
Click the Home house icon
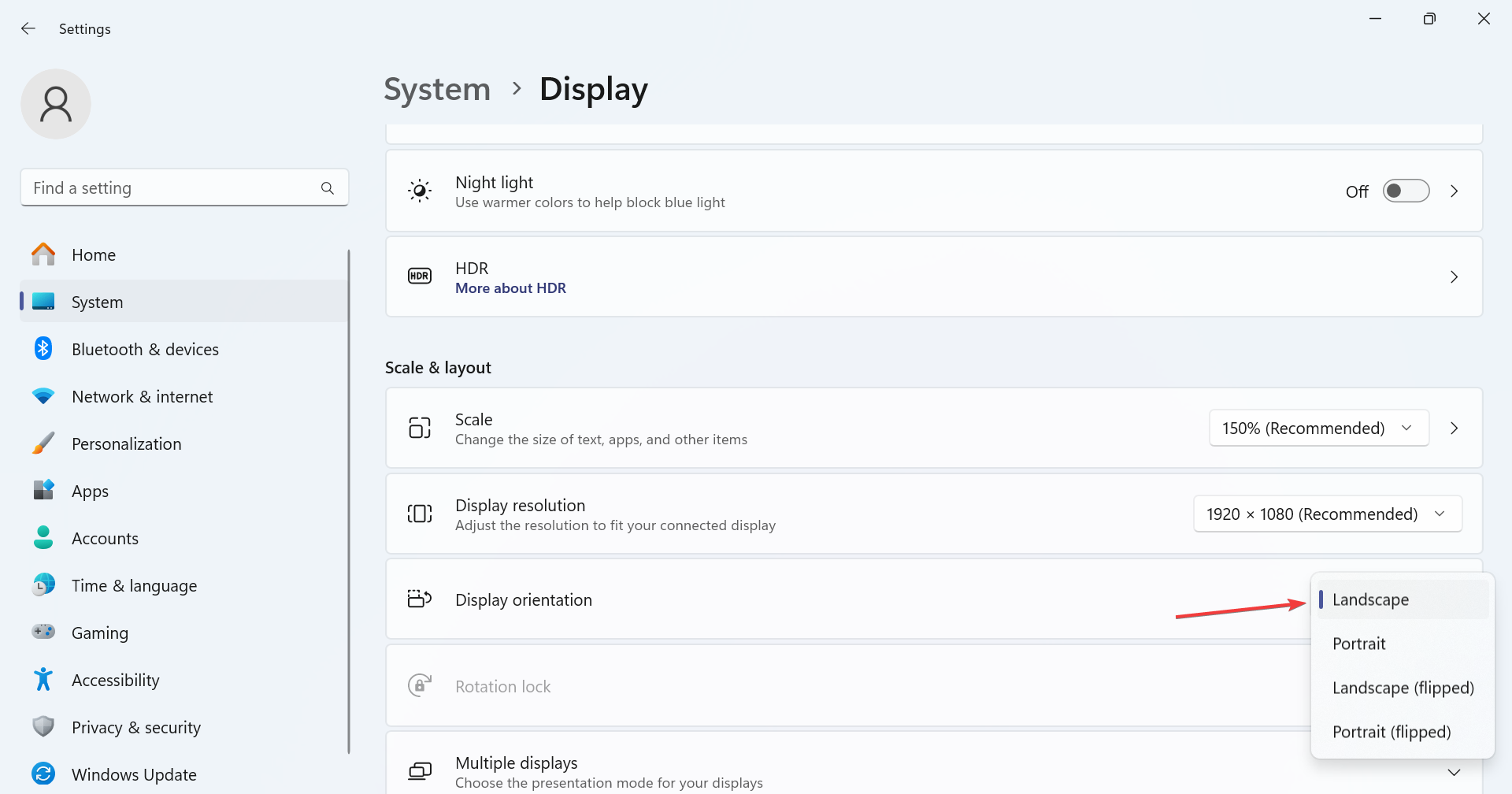pos(43,254)
